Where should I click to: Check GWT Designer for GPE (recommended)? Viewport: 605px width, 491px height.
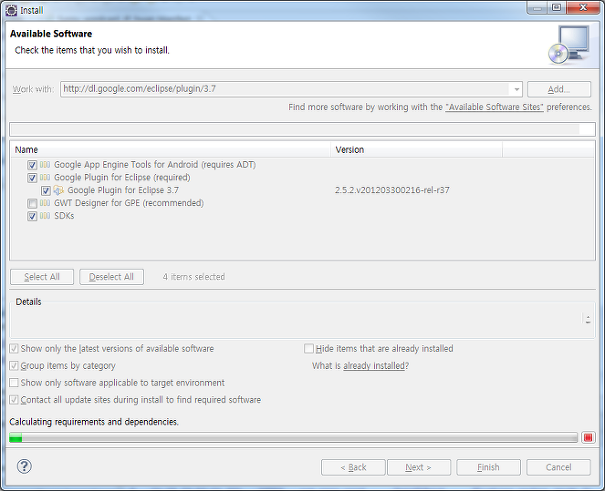pyautogui.click(x=32, y=203)
